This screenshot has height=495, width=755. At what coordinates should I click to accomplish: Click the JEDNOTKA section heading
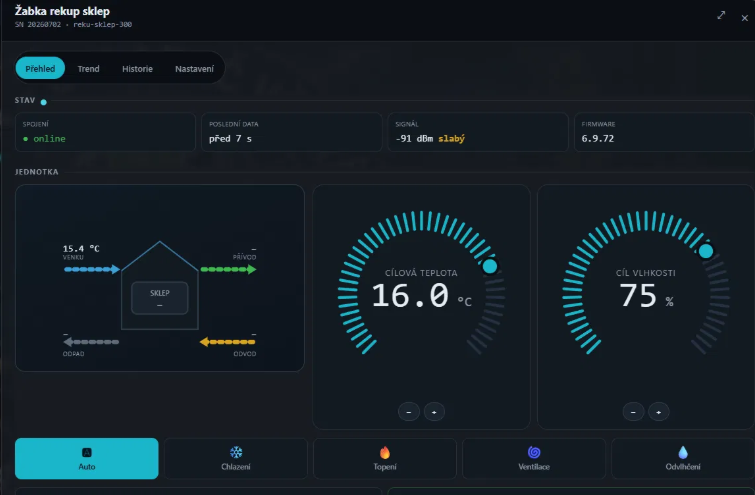click(x=37, y=172)
